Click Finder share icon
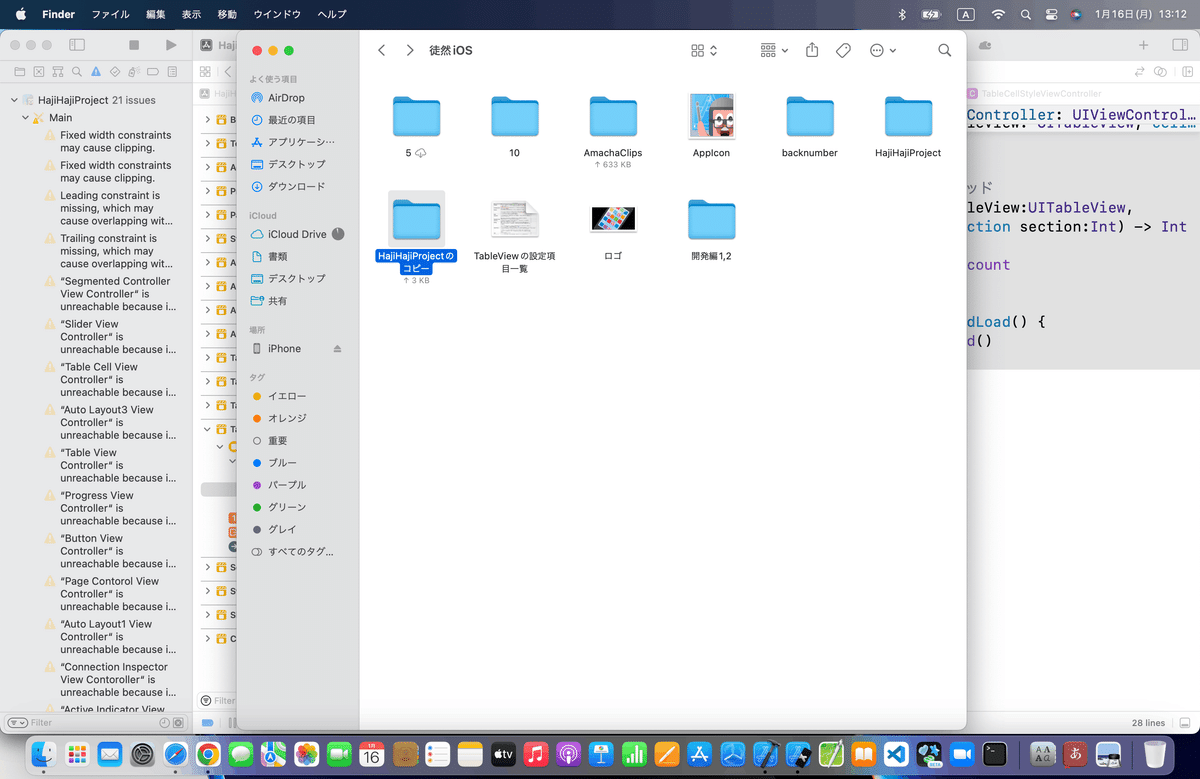The width and height of the screenshot is (1200, 779). 812,50
